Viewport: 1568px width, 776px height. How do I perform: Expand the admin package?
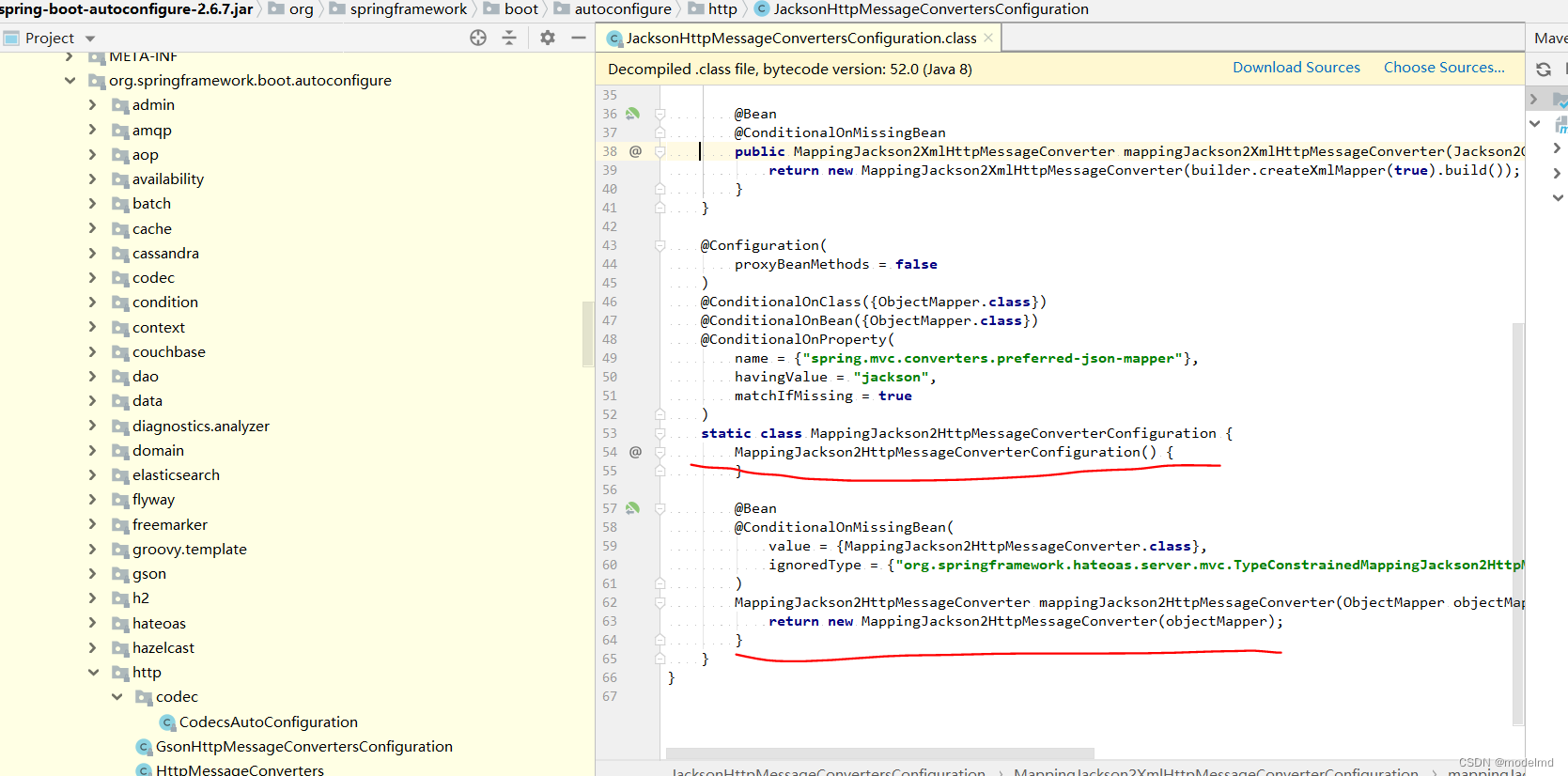click(92, 105)
